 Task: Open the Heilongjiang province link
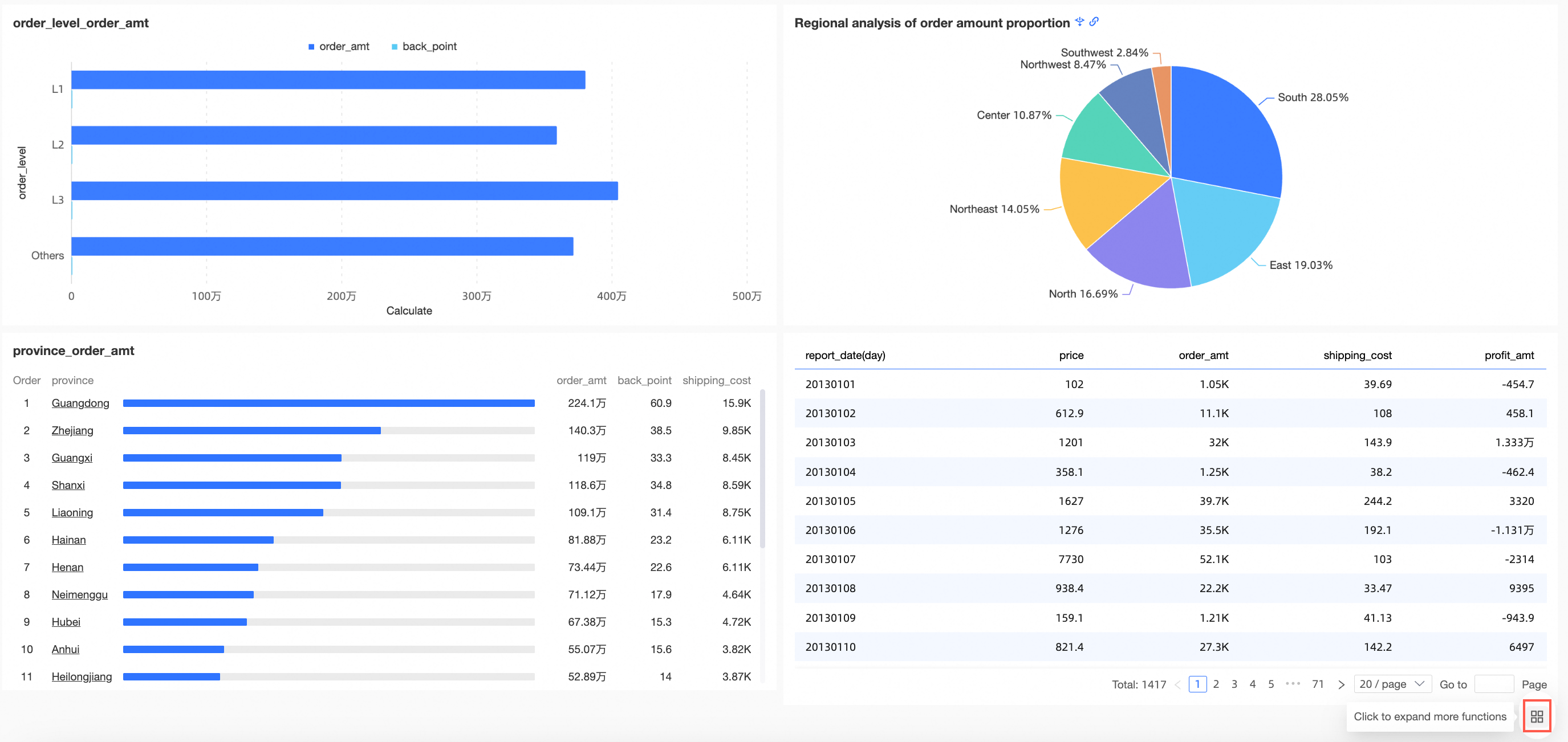(82, 676)
